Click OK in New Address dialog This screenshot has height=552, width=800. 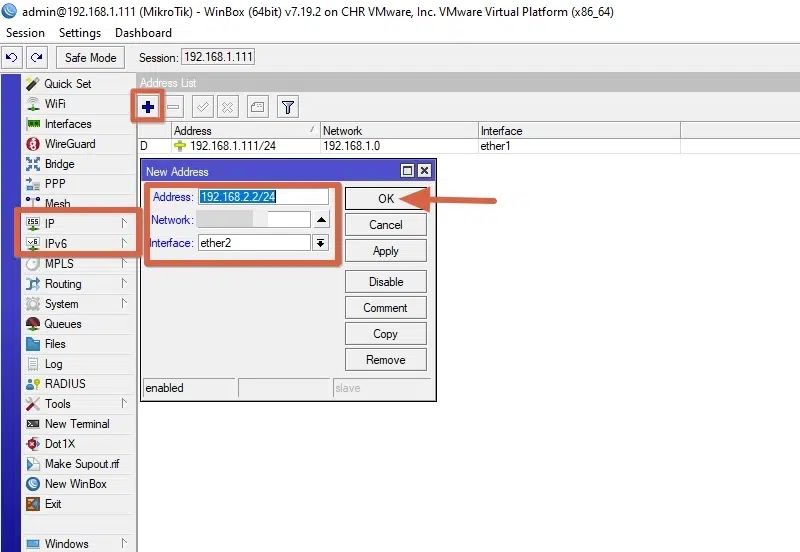pyautogui.click(x=386, y=198)
